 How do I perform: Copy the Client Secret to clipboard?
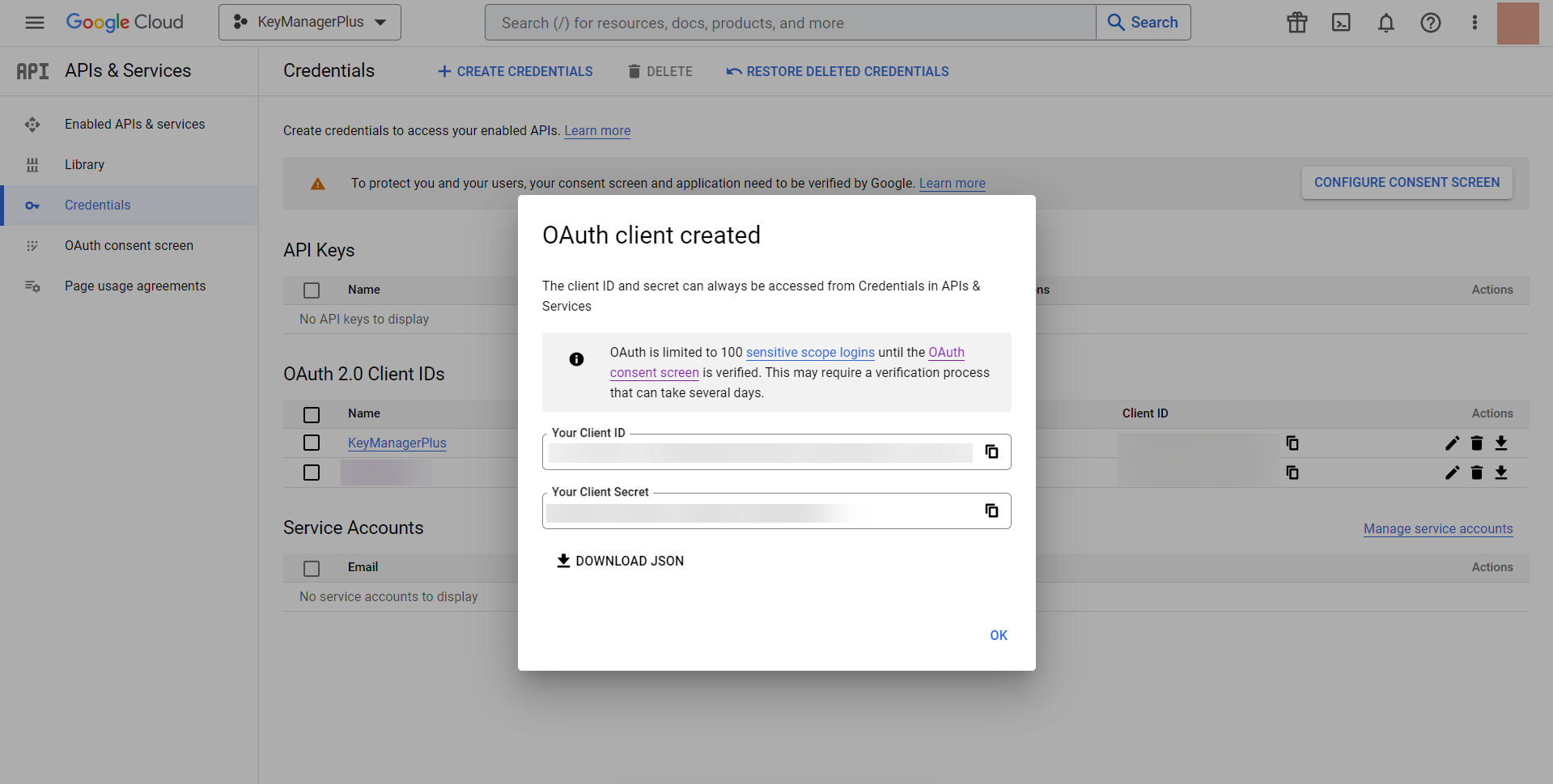(x=991, y=511)
